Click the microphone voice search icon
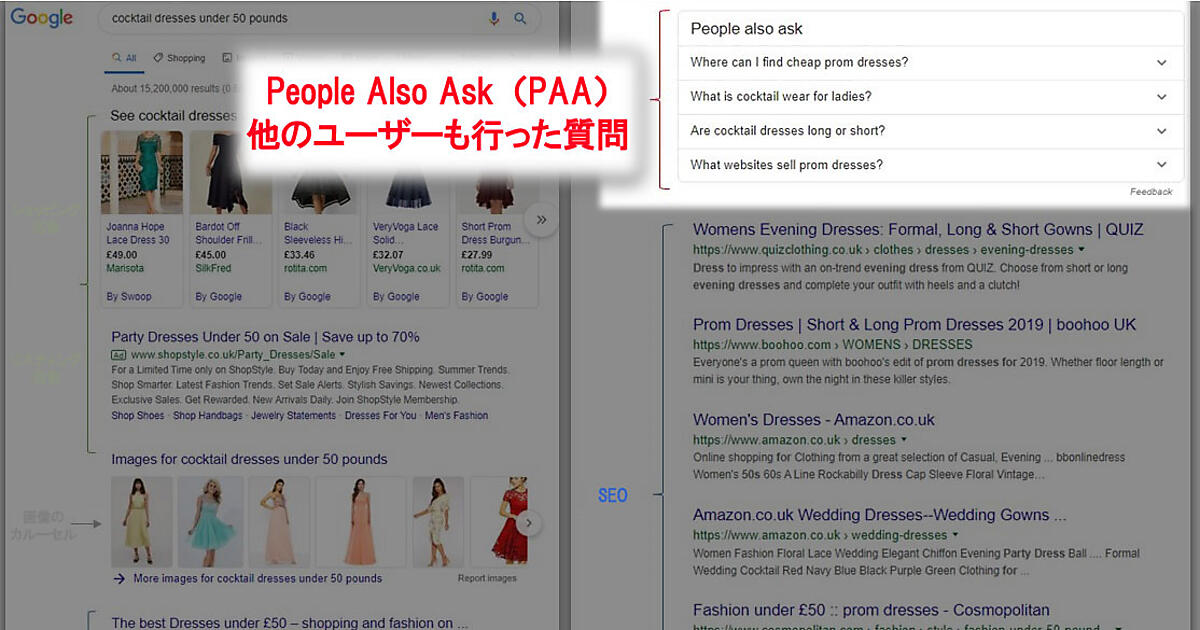1200x630 pixels. [x=493, y=18]
